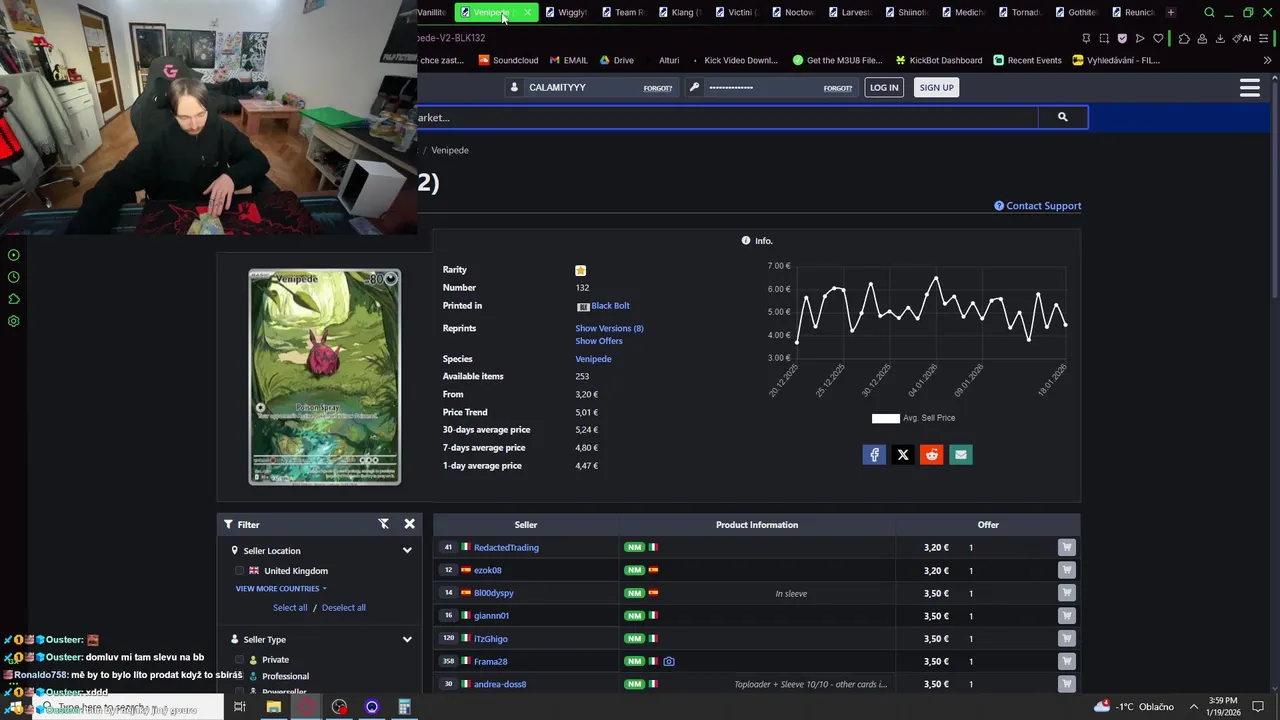1280x720 pixels.
Task: Clear all filters with the crossed-funnel icon
Action: pyautogui.click(x=383, y=524)
